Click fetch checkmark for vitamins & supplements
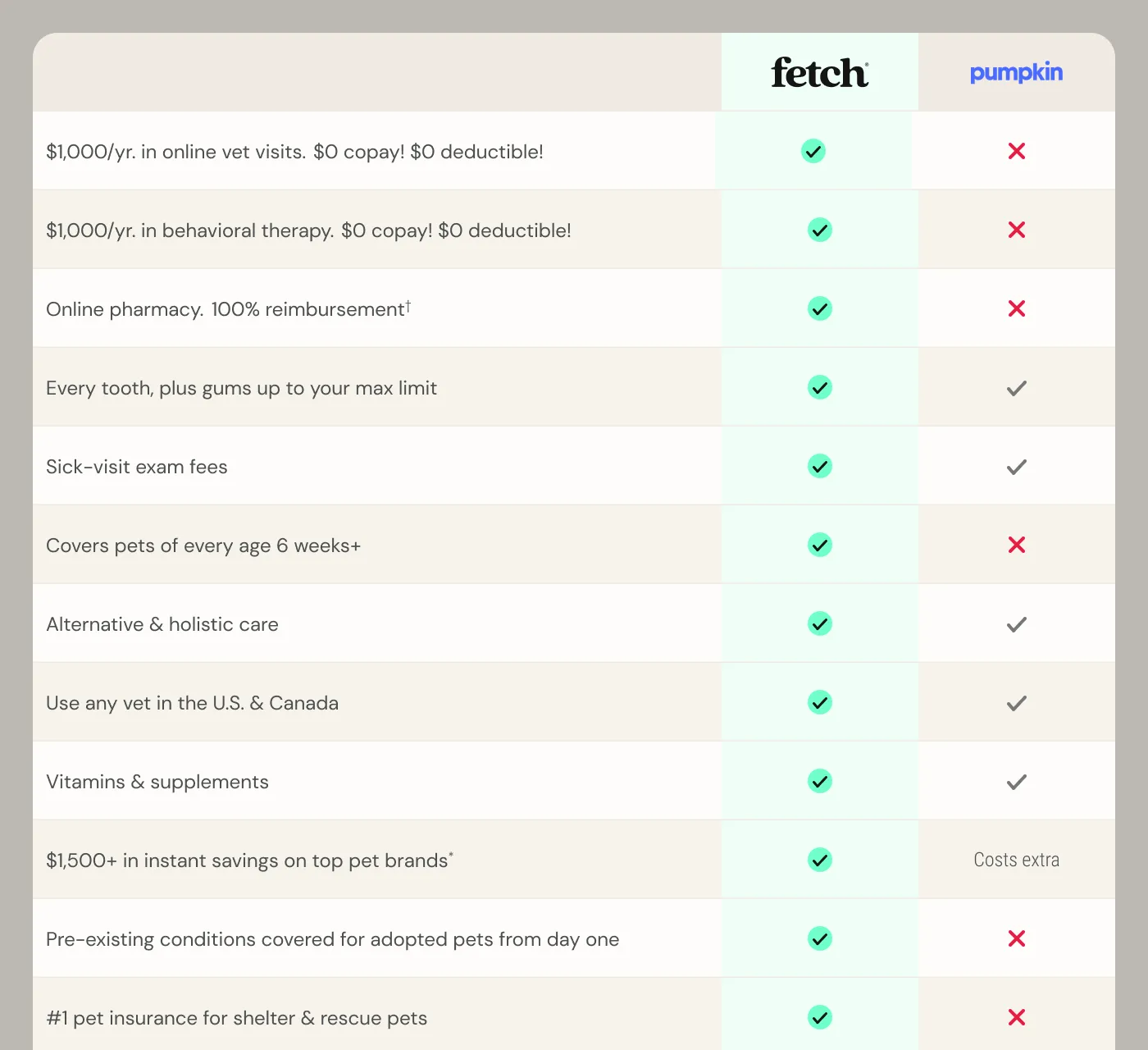Screen dimensions: 1148x1050 click(x=820, y=781)
